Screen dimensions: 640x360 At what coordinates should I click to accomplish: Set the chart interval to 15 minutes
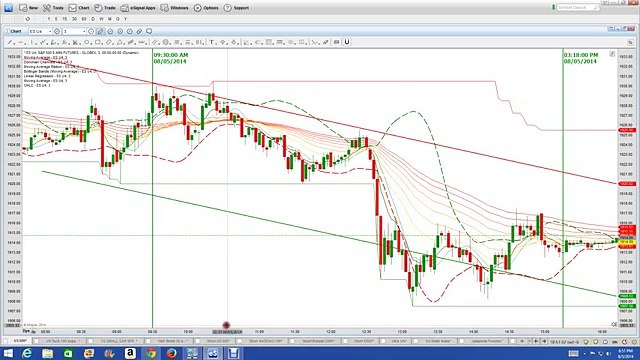64,19
